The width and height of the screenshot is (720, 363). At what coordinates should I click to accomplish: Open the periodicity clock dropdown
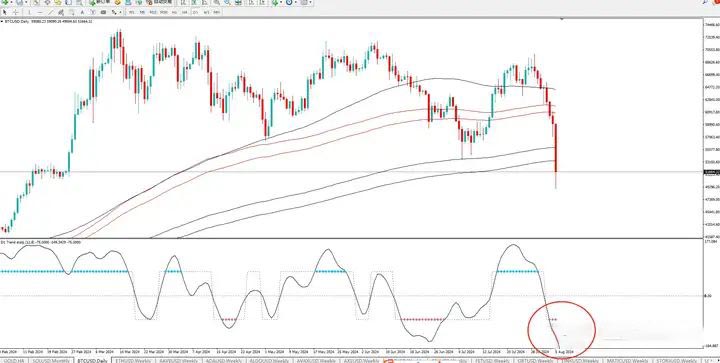point(296,2)
